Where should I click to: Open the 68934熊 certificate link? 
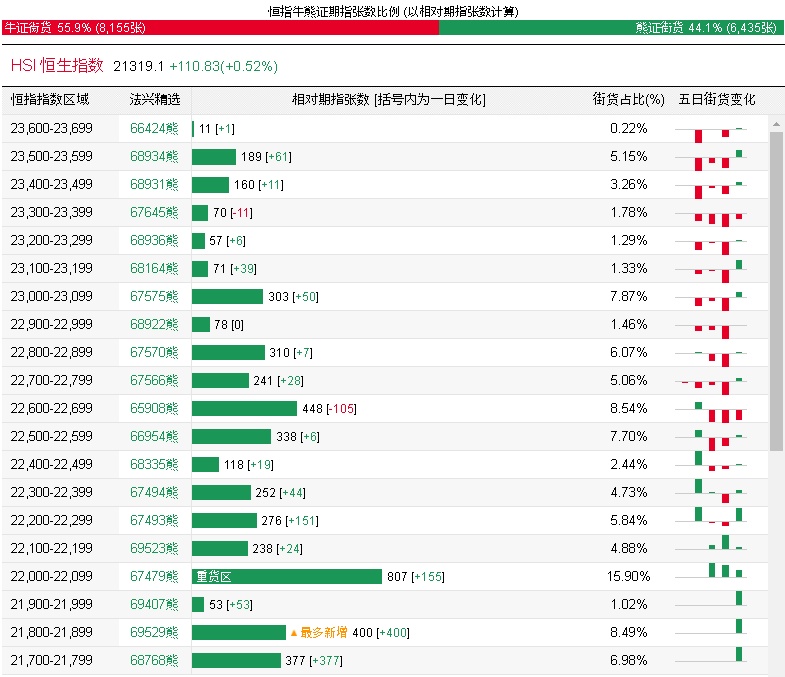(x=154, y=157)
